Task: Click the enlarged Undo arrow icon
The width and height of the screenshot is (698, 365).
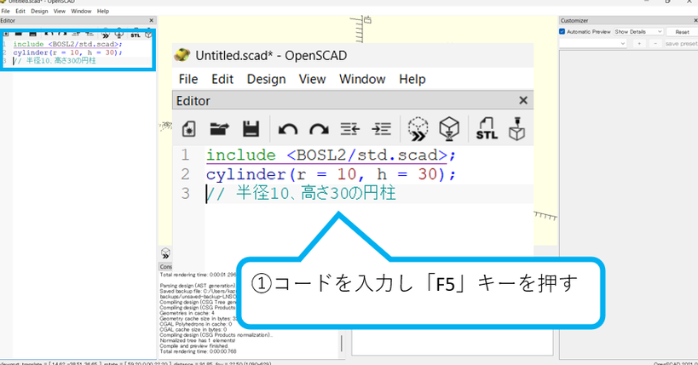Action: click(288, 130)
